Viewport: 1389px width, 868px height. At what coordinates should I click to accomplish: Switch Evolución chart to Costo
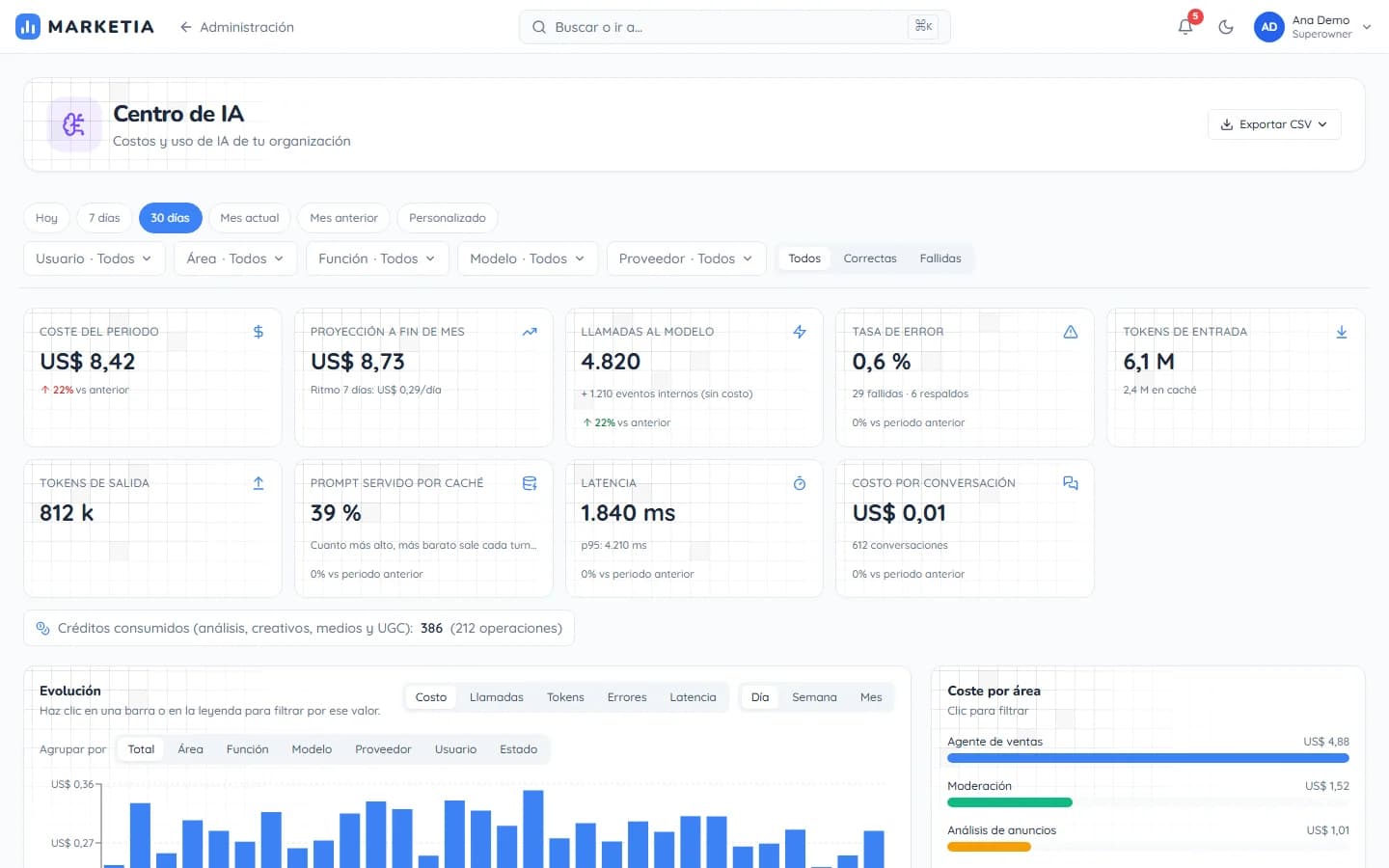tap(431, 697)
